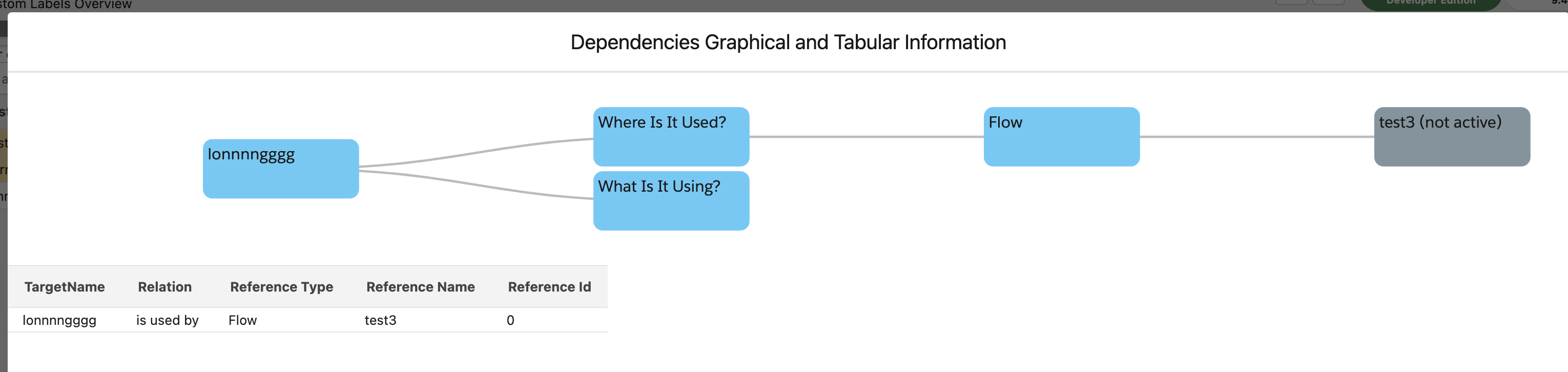This screenshot has width=1568, height=372.
Task: Click the Dependencies Graphical and Tabular Information title
Action: pyautogui.click(x=788, y=42)
